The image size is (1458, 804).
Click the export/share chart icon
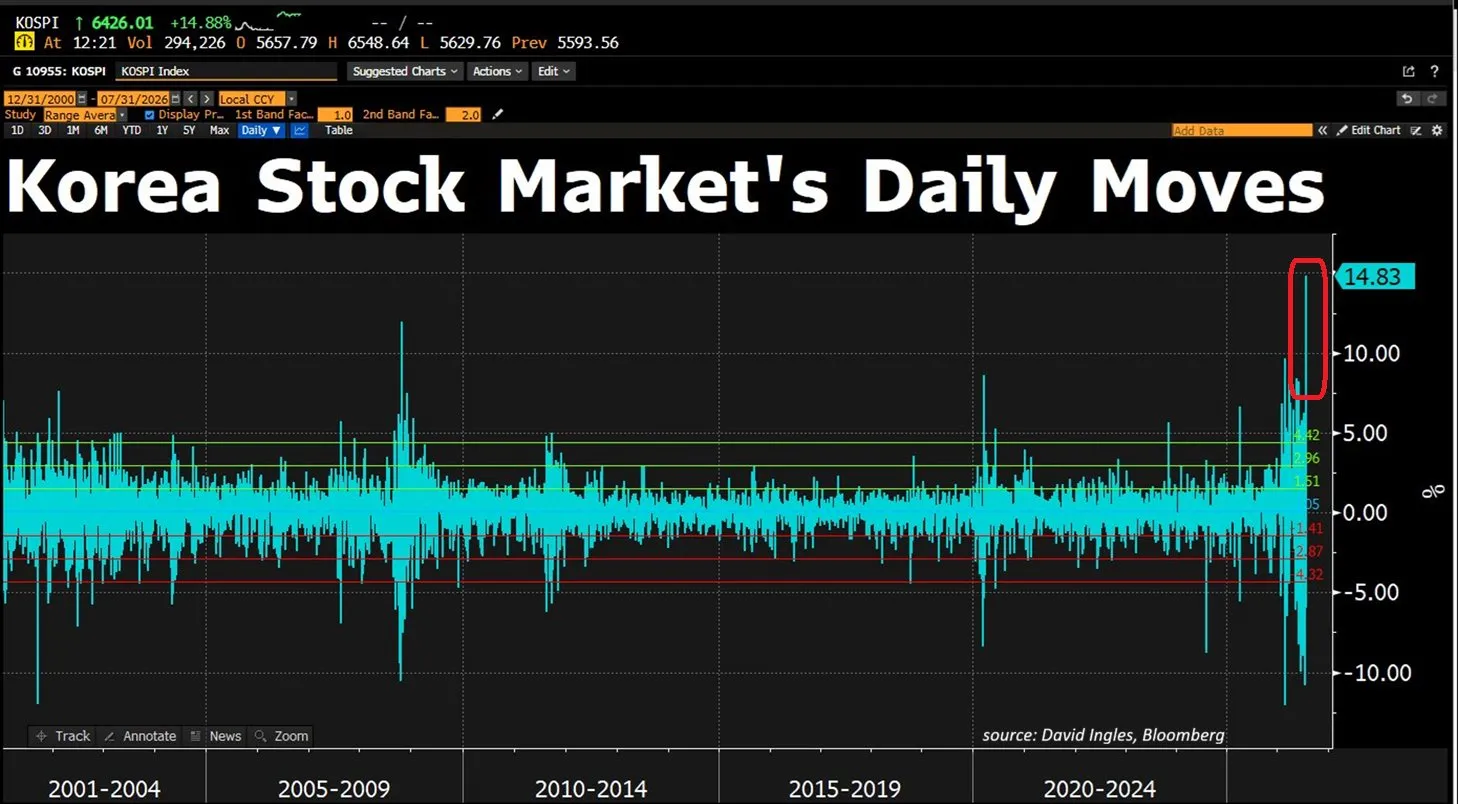pos(1409,71)
